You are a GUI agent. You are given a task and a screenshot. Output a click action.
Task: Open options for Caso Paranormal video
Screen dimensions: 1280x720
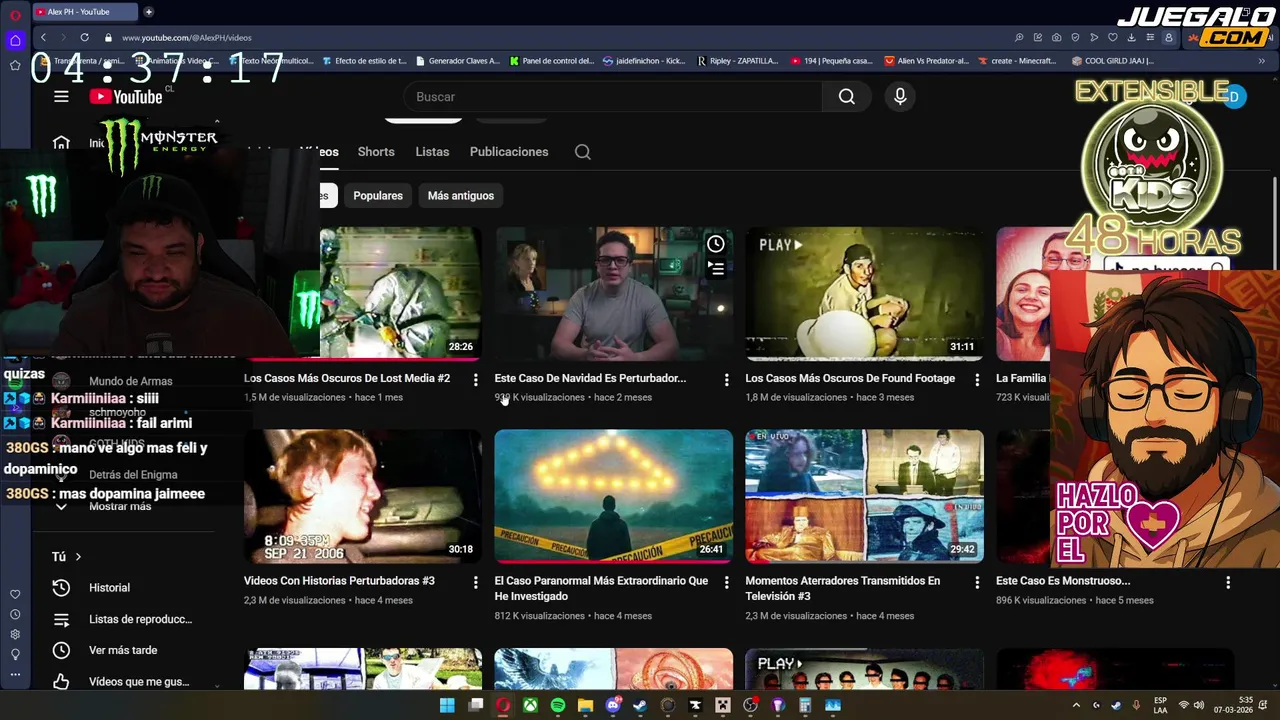click(x=726, y=582)
